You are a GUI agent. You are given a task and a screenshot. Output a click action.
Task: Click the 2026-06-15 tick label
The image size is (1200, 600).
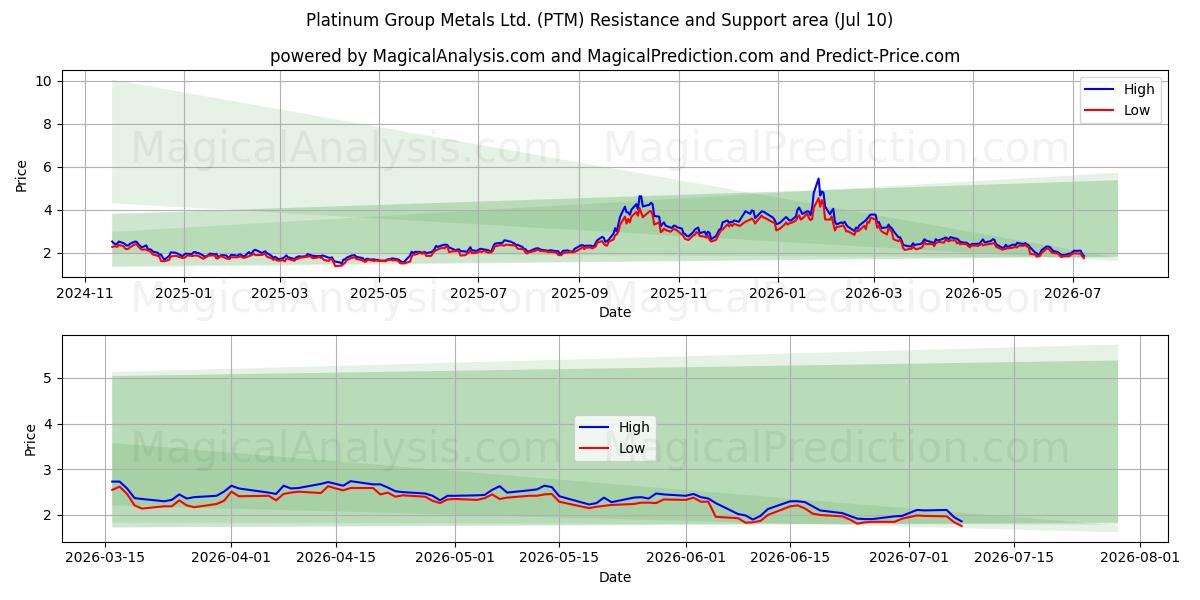click(790, 558)
